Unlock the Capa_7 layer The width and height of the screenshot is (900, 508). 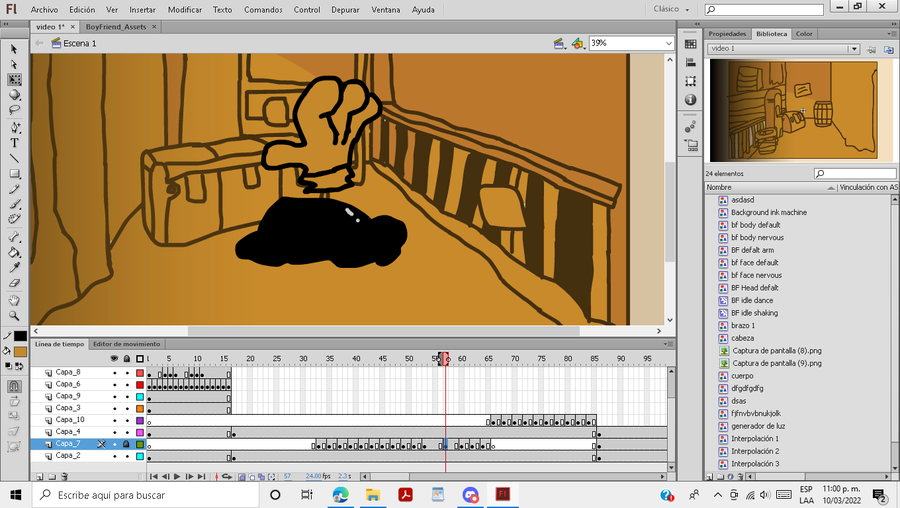coord(127,444)
